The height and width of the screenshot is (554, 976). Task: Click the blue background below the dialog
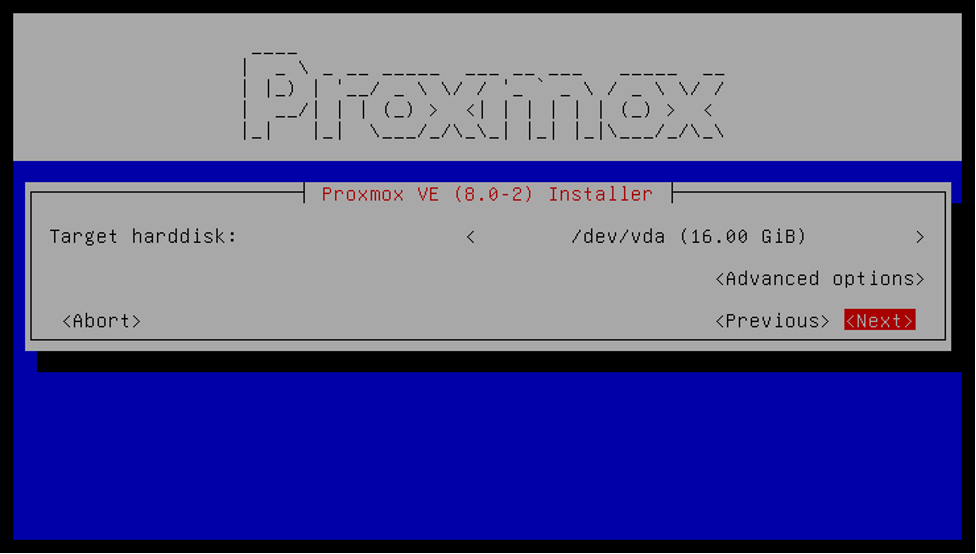pos(487,454)
